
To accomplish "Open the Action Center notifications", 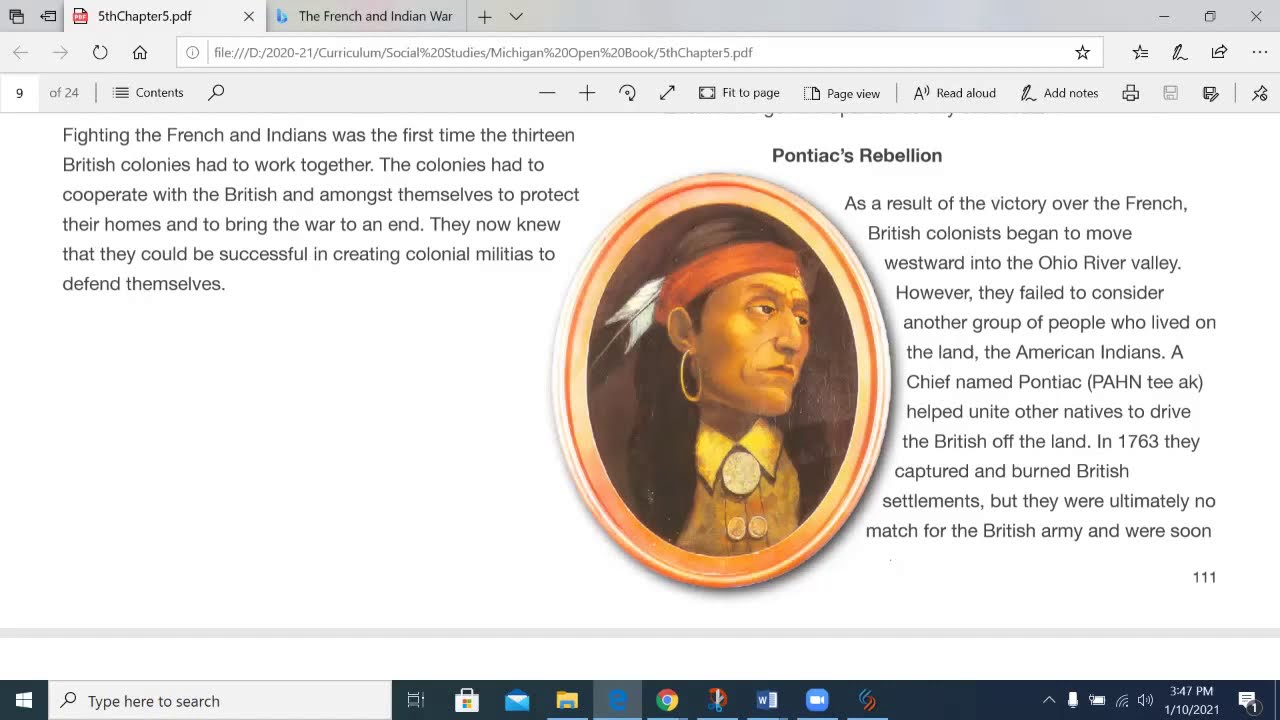I will [x=1248, y=700].
